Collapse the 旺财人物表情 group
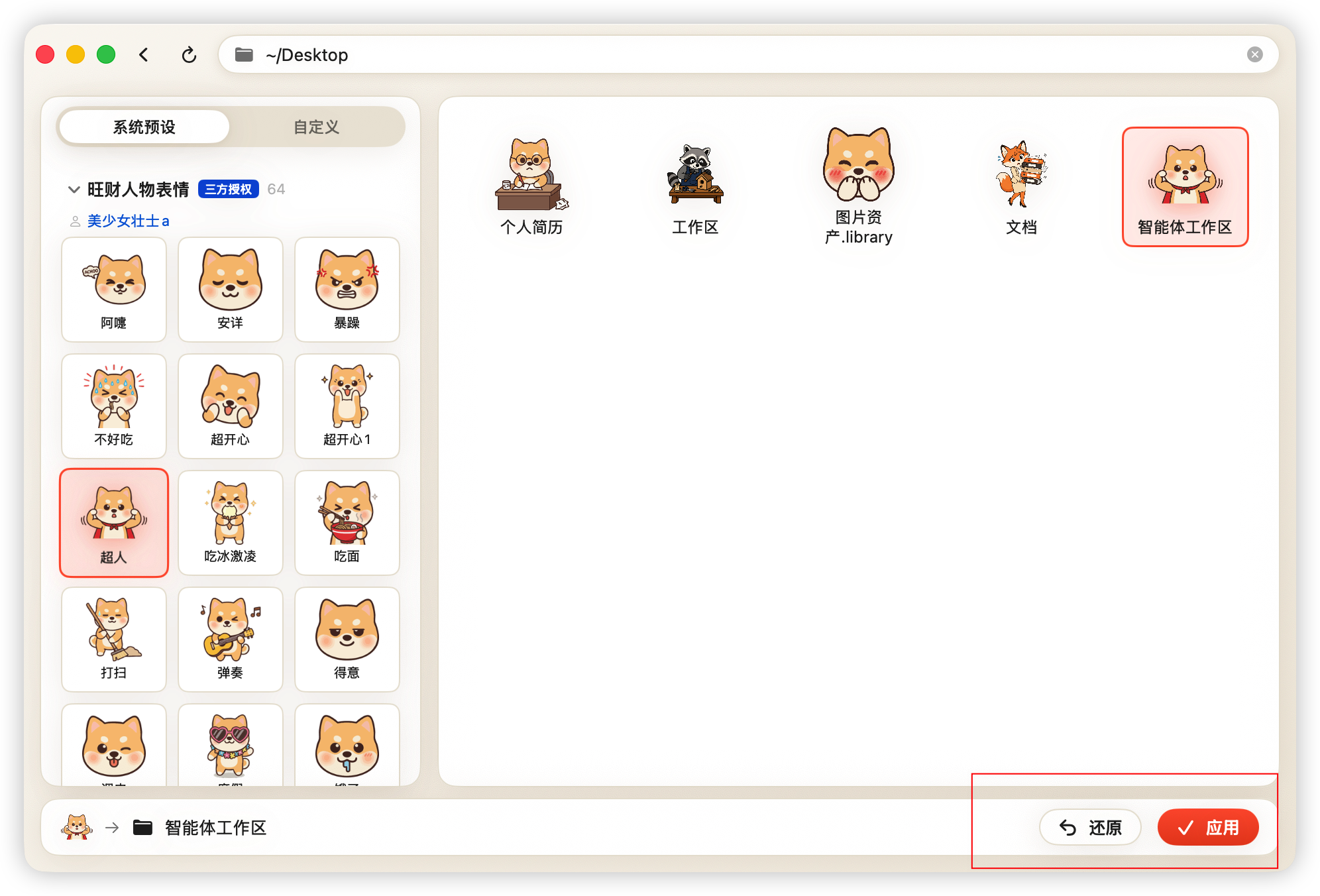The width and height of the screenshot is (1320, 896). click(74, 190)
